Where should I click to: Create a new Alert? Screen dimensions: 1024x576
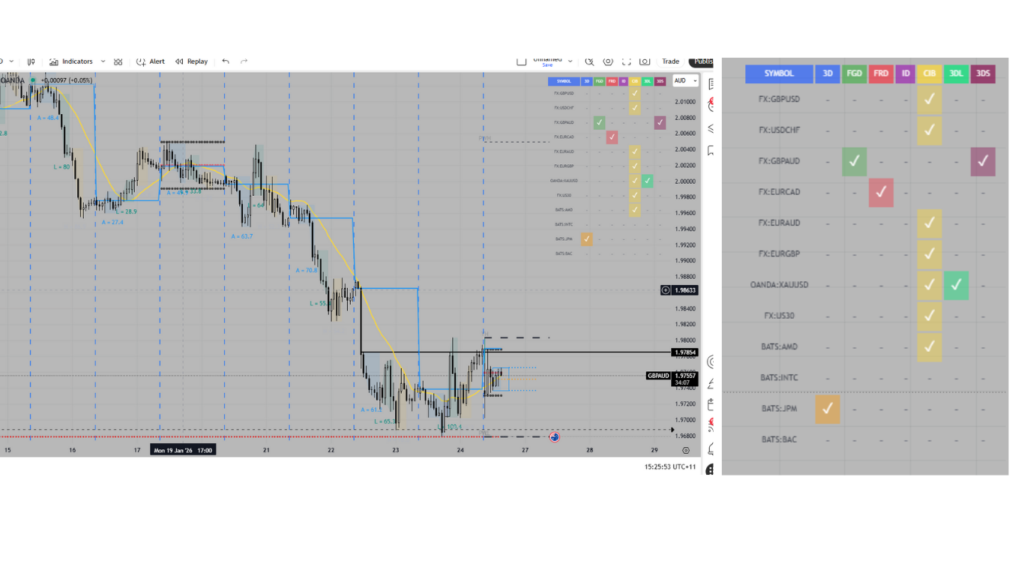151,61
